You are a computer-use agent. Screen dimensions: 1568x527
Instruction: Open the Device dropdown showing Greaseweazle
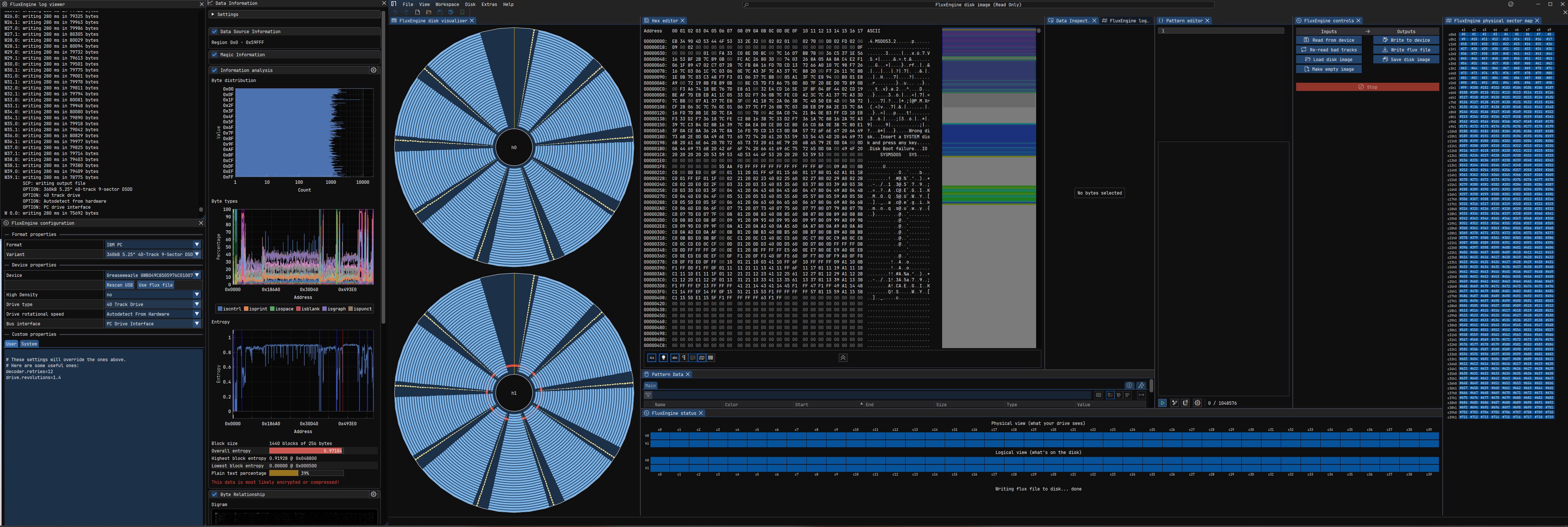point(153,275)
